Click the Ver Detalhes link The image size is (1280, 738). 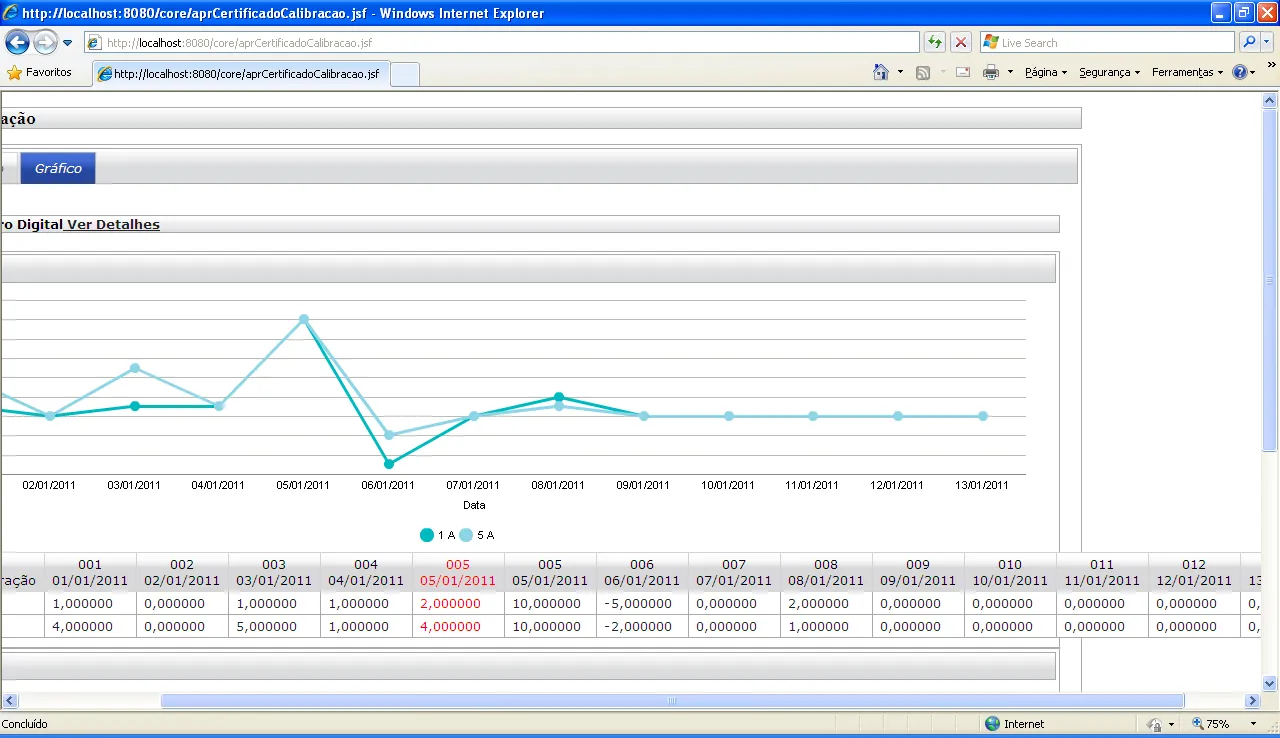(113, 225)
